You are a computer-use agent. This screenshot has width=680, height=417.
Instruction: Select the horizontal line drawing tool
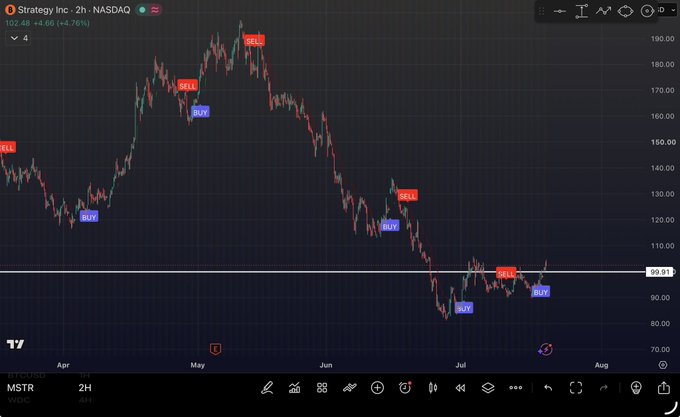[560, 11]
